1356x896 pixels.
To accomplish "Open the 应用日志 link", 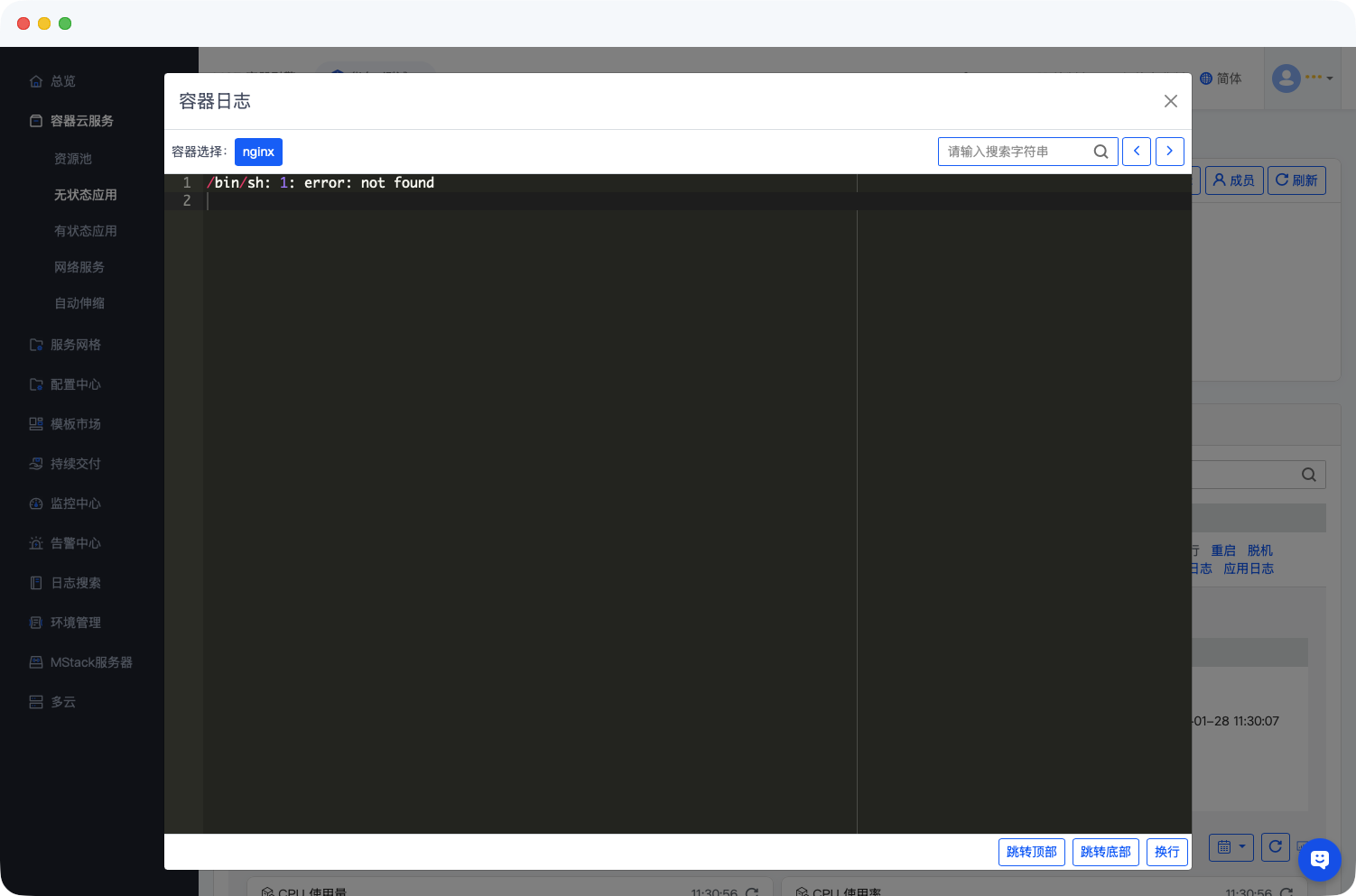I will (x=1248, y=568).
